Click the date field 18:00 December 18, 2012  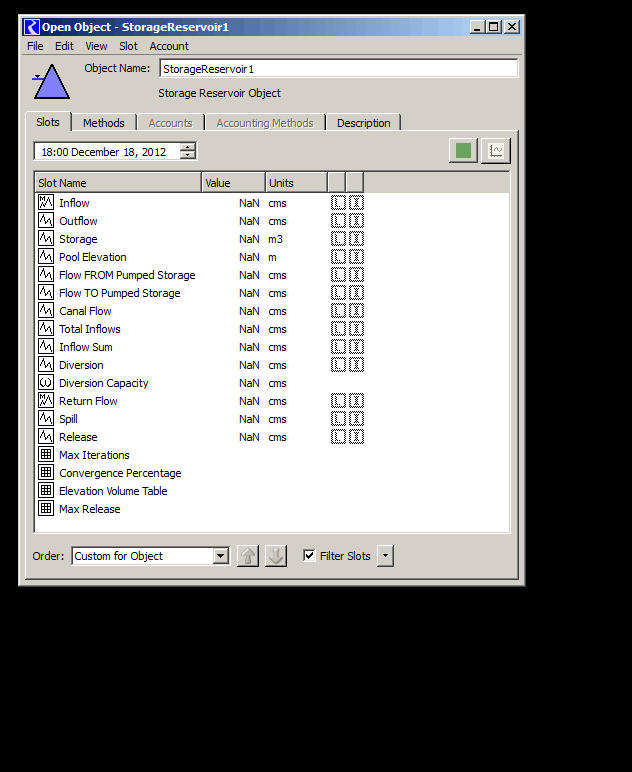[107, 152]
